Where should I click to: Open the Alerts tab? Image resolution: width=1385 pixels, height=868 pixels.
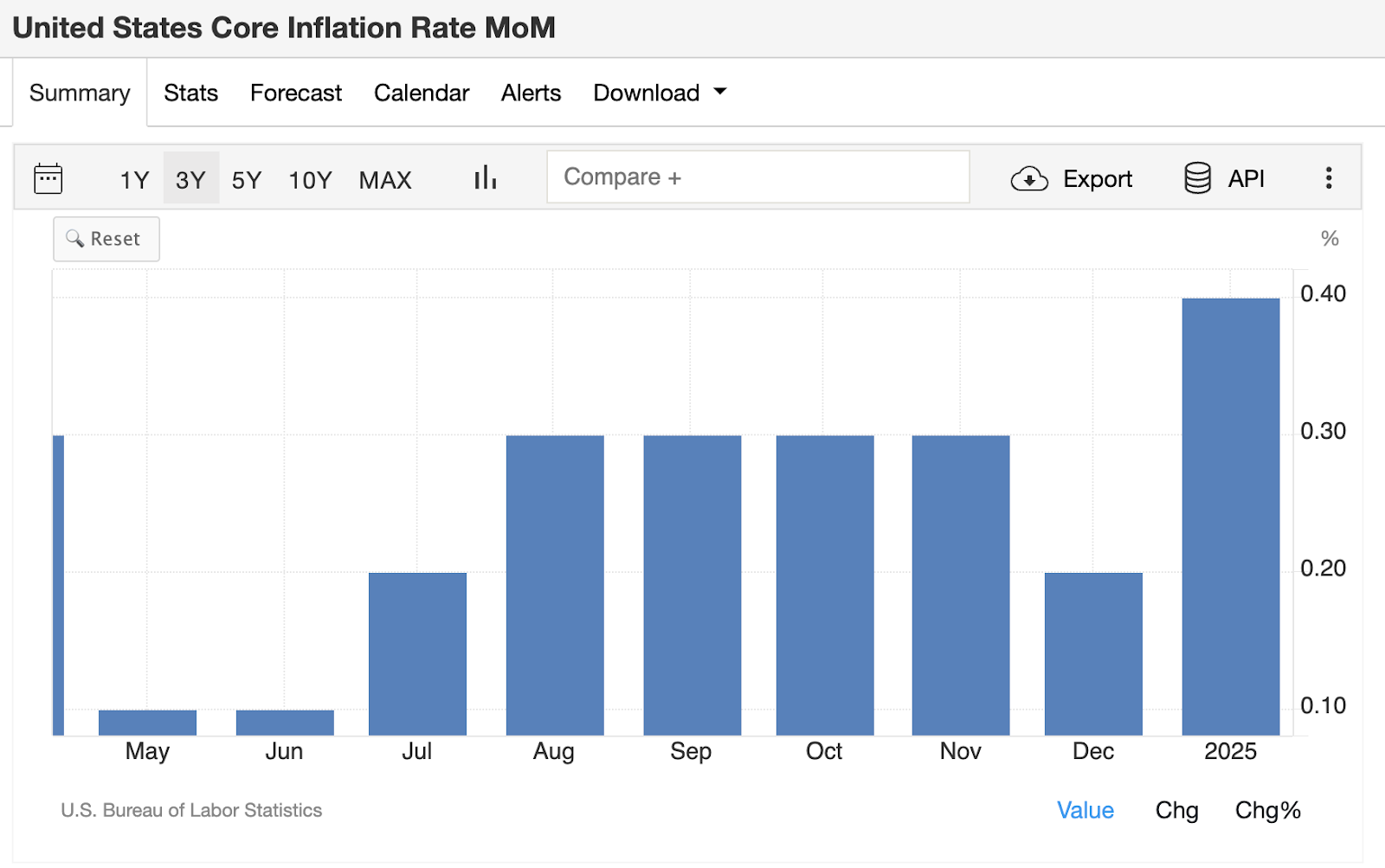point(531,93)
